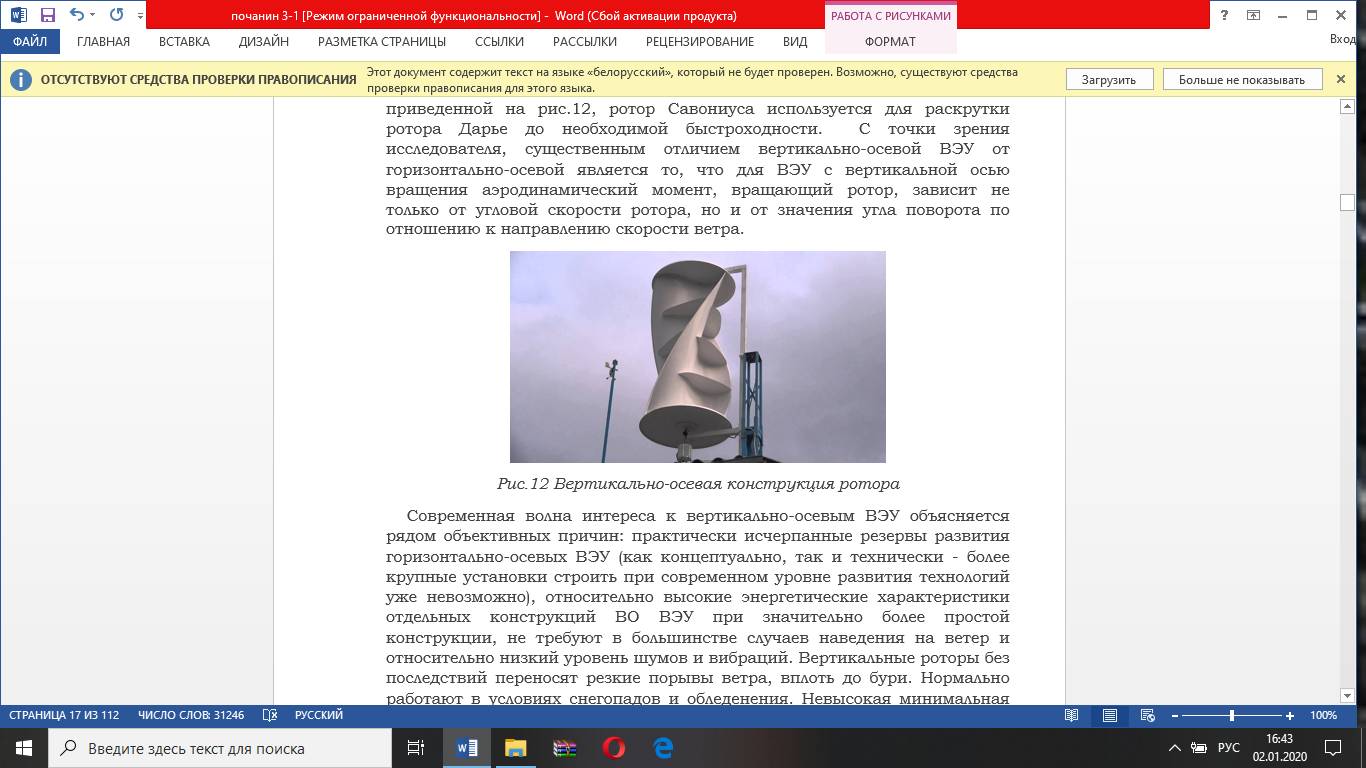Switch to Web Layout view icon
Screen dimensions: 1366x768
coord(1148,715)
